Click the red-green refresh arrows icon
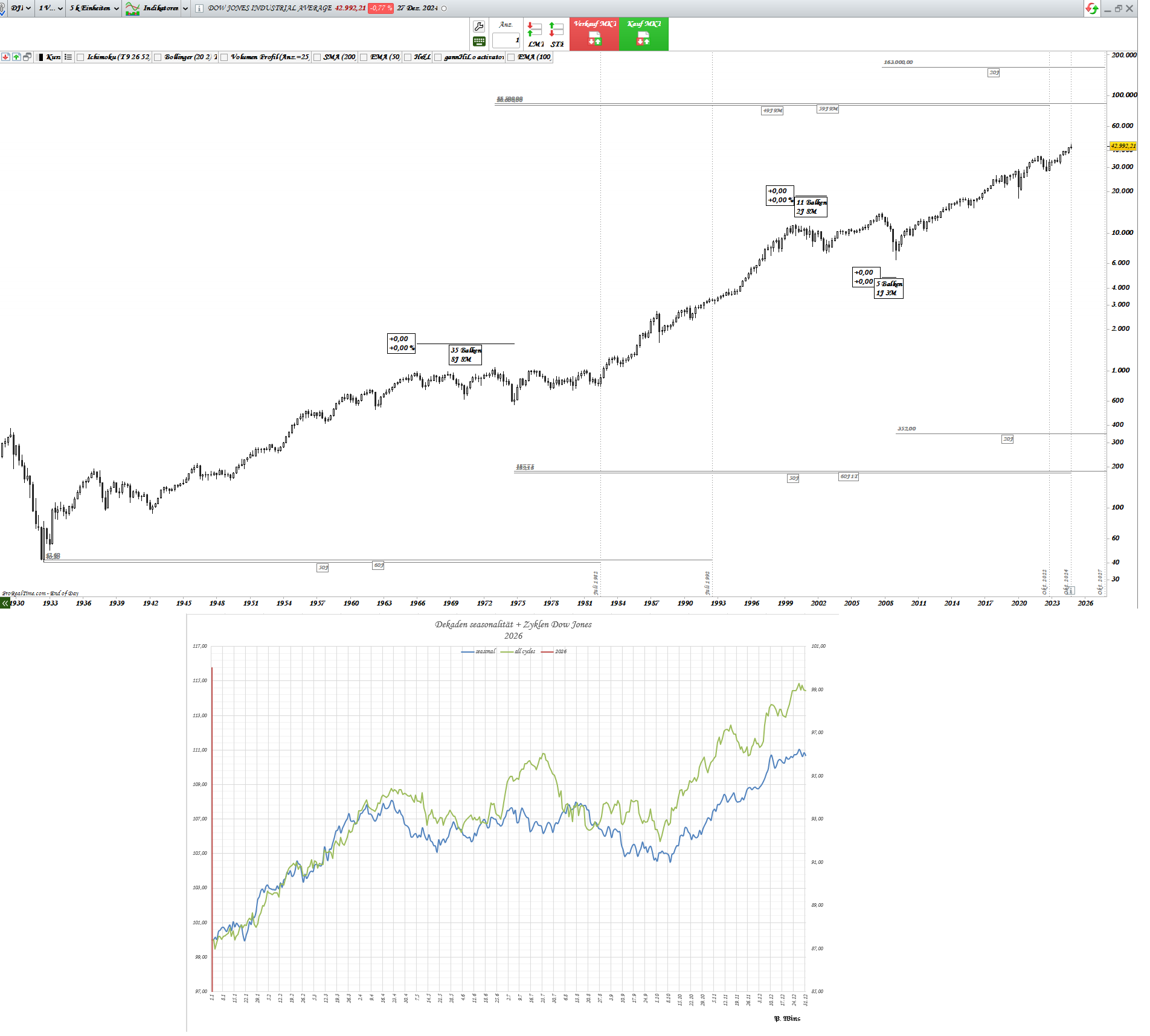The image size is (1150, 1036). click(1091, 8)
